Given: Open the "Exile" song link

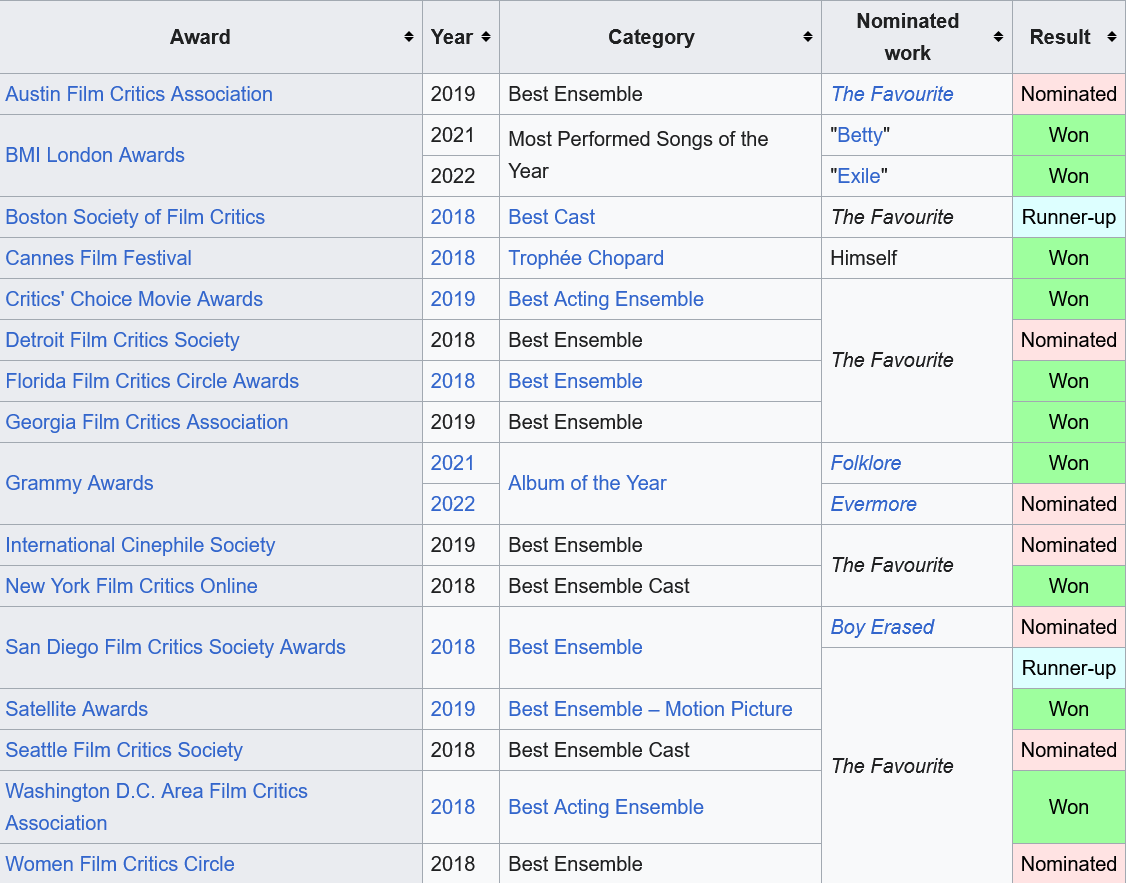Looking at the screenshot, I should 859,176.
